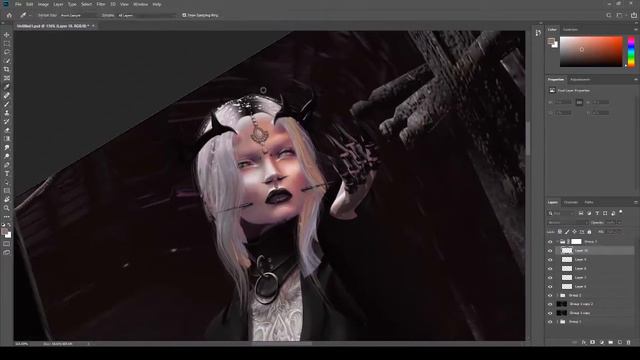Image resolution: width=640 pixels, height=360 pixels.
Task: Add a layer mask
Action: pyautogui.click(x=593, y=342)
